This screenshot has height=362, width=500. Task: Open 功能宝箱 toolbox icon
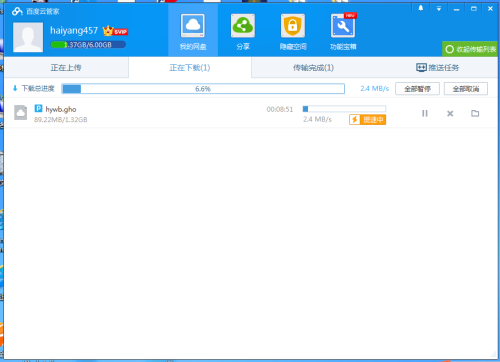click(x=343, y=26)
